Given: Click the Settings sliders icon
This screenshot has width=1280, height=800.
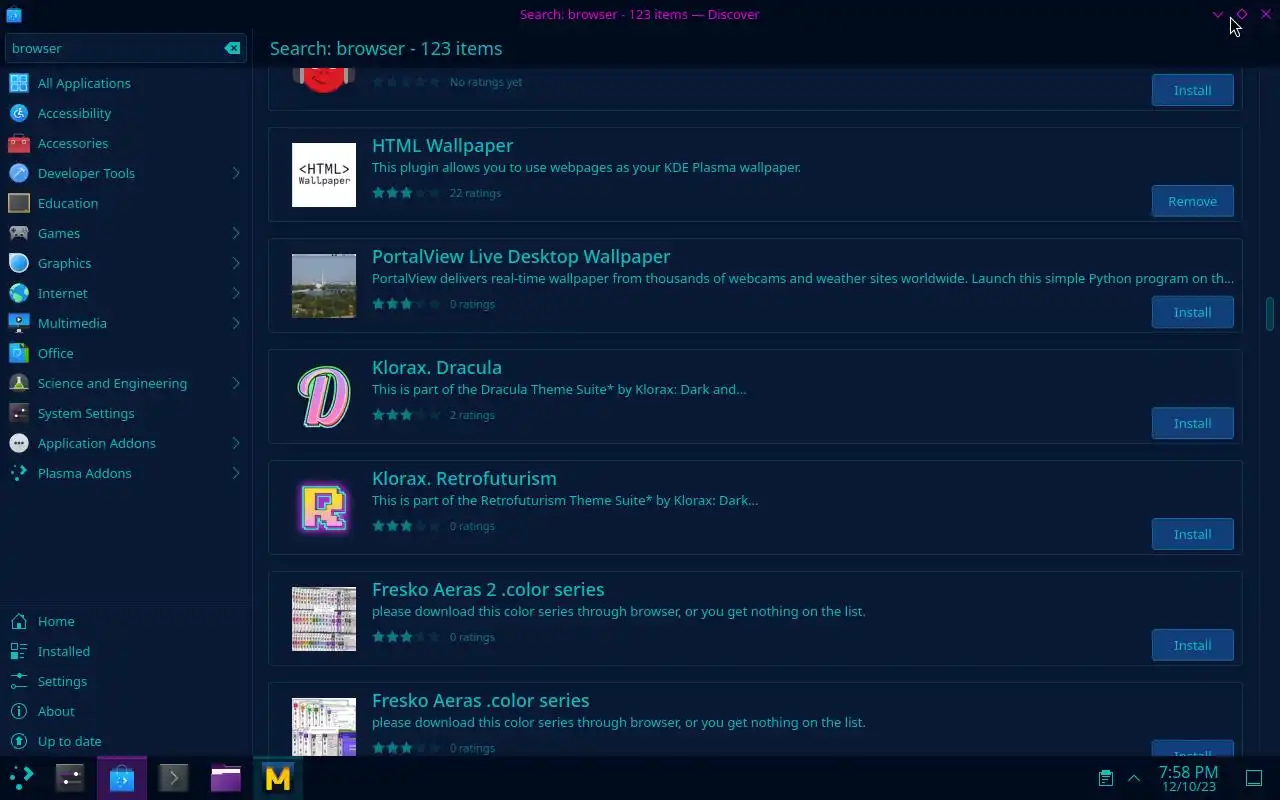Looking at the screenshot, I should point(19,681).
